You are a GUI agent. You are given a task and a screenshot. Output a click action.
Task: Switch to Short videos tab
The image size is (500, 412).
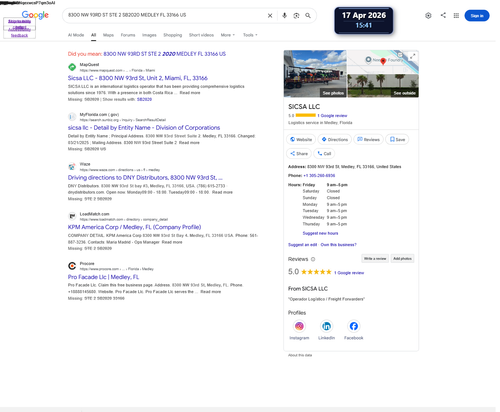(x=201, y=35)
